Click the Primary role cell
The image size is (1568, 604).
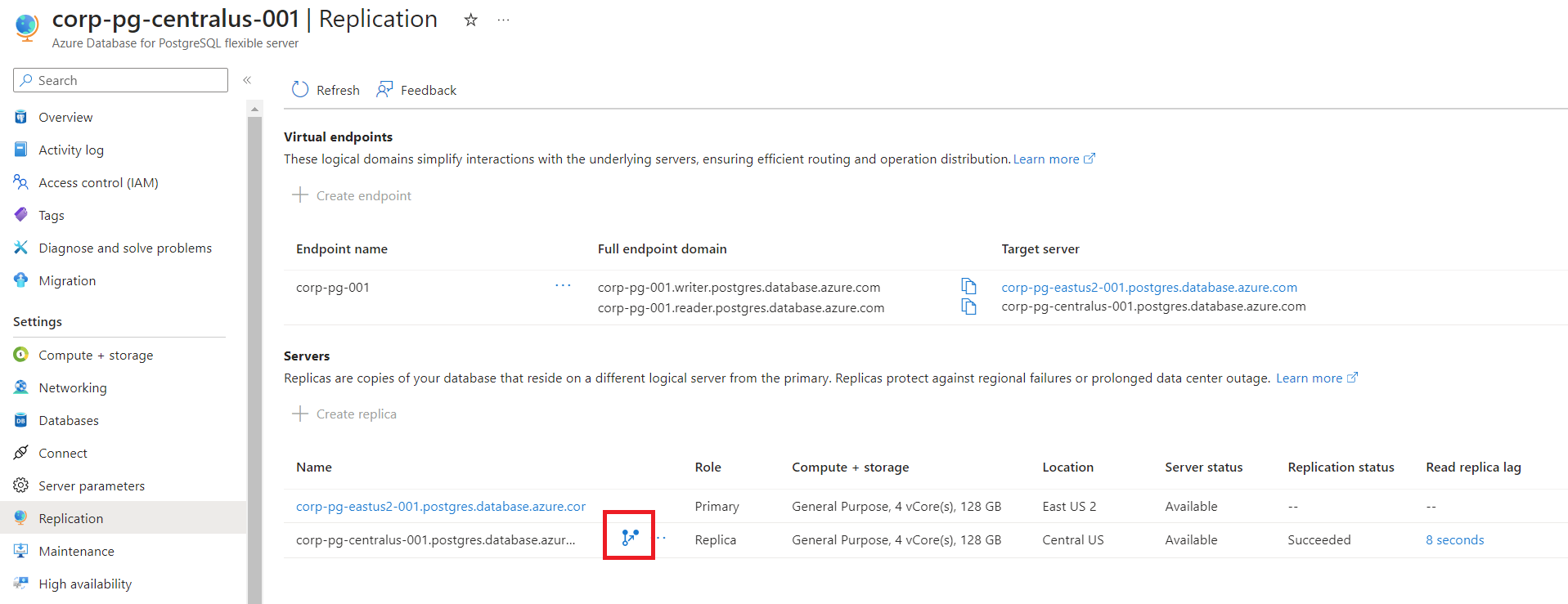(717, 506)
